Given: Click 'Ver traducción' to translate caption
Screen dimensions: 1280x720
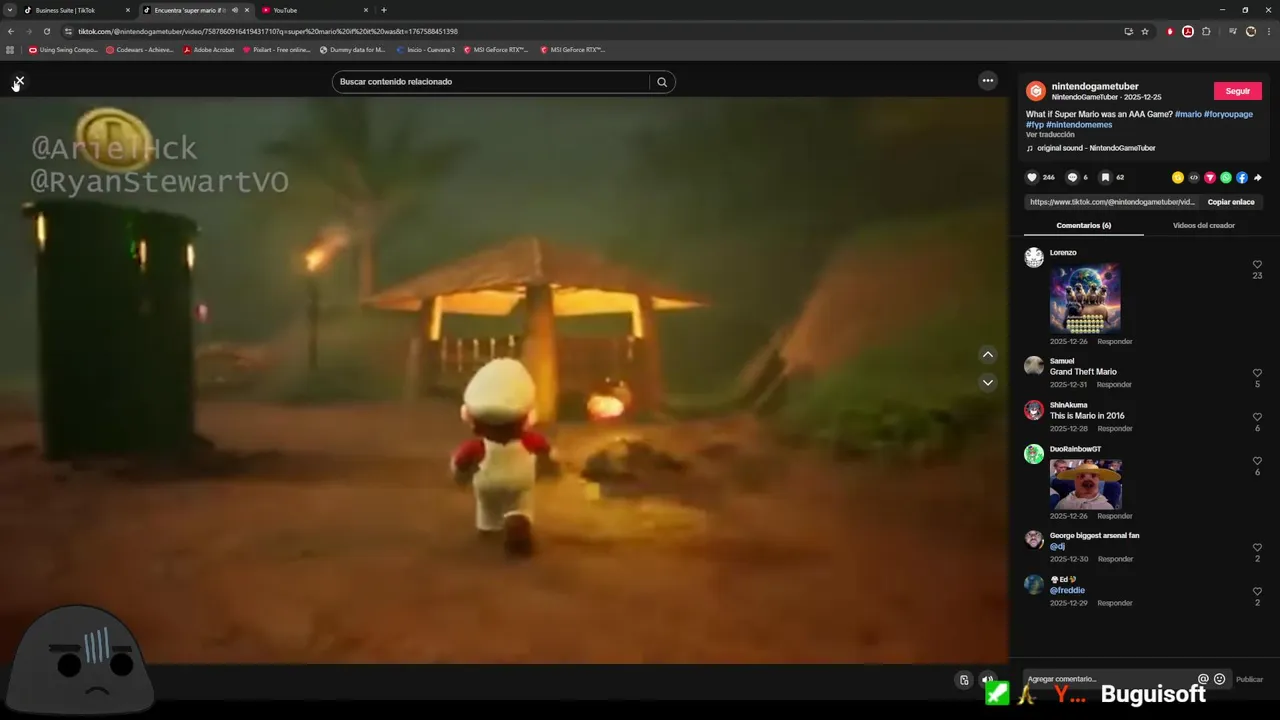Looking at the screenshot, I should (1050, 135).
